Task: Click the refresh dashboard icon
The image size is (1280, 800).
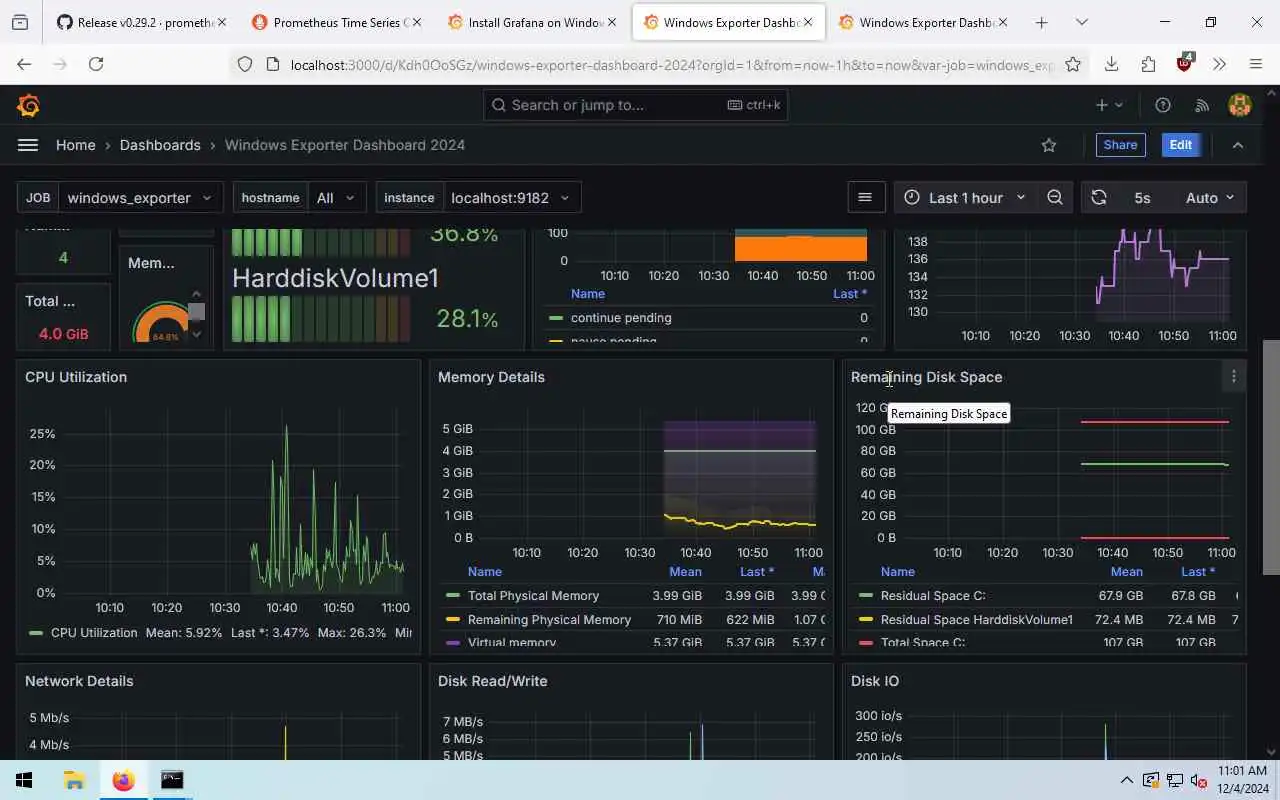Action: (1099, 198)
